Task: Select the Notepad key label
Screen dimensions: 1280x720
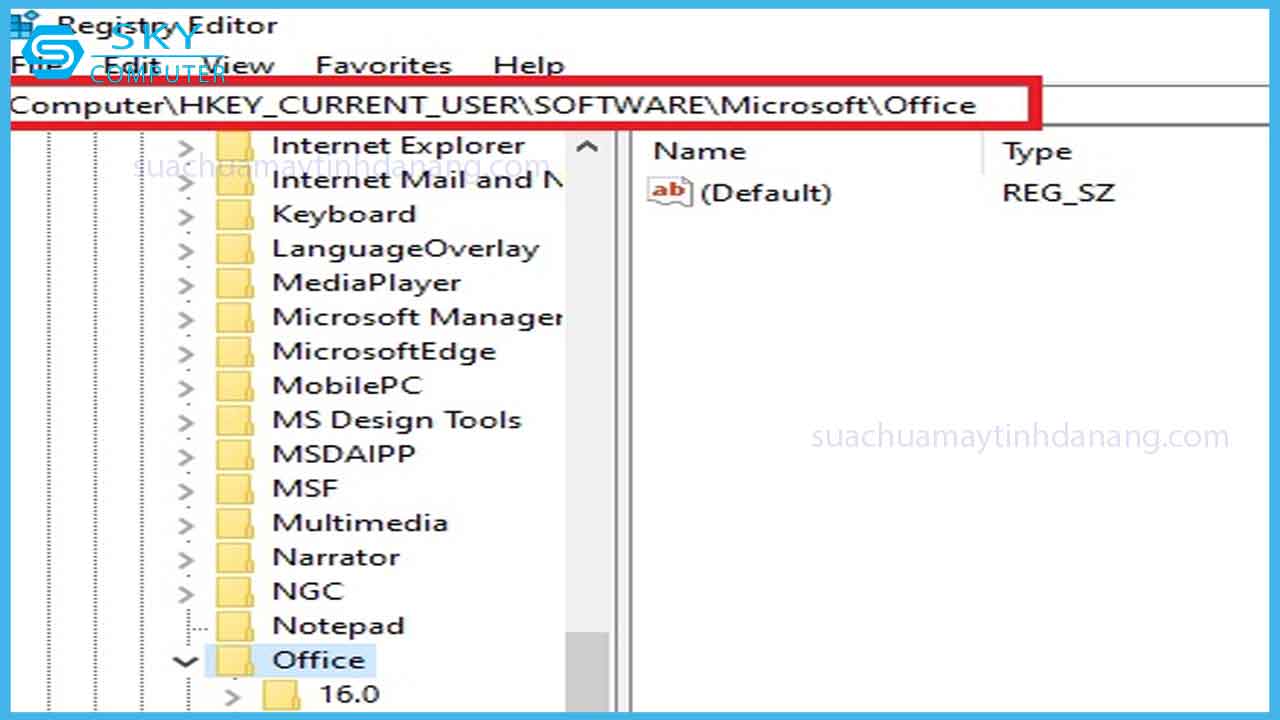Action: coord(338,626)
